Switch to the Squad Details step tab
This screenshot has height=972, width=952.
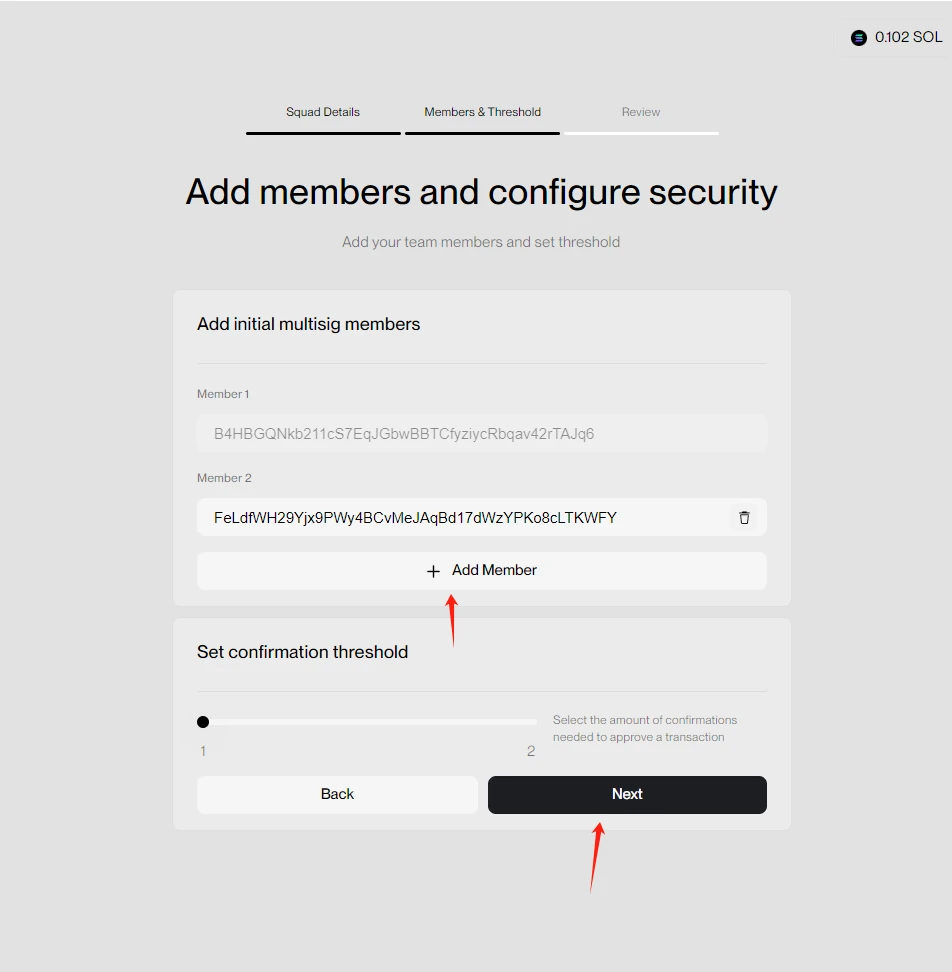pos(323,112)
